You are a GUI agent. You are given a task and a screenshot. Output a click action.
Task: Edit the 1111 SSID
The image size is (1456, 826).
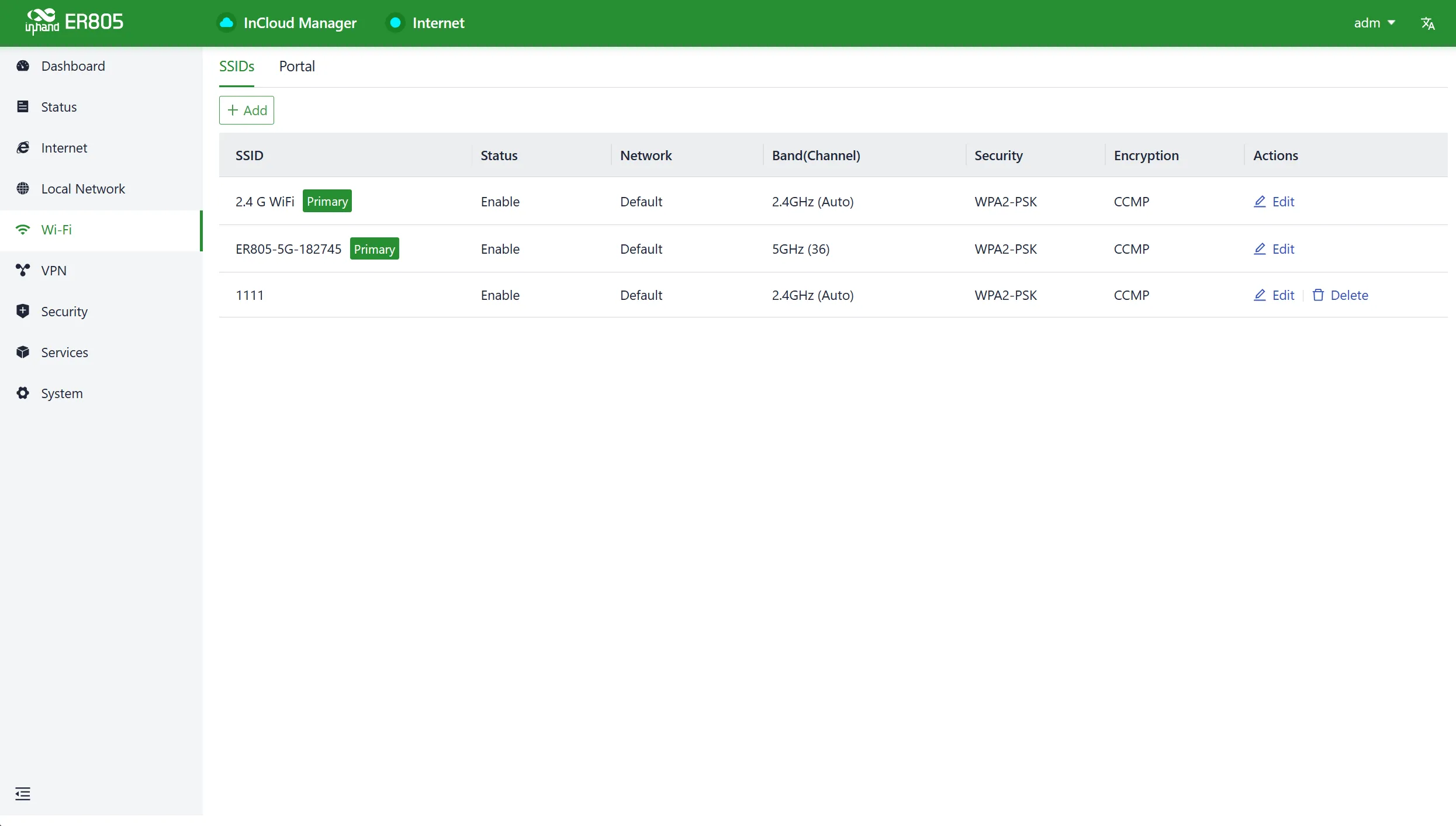[x=1274, y=295]
